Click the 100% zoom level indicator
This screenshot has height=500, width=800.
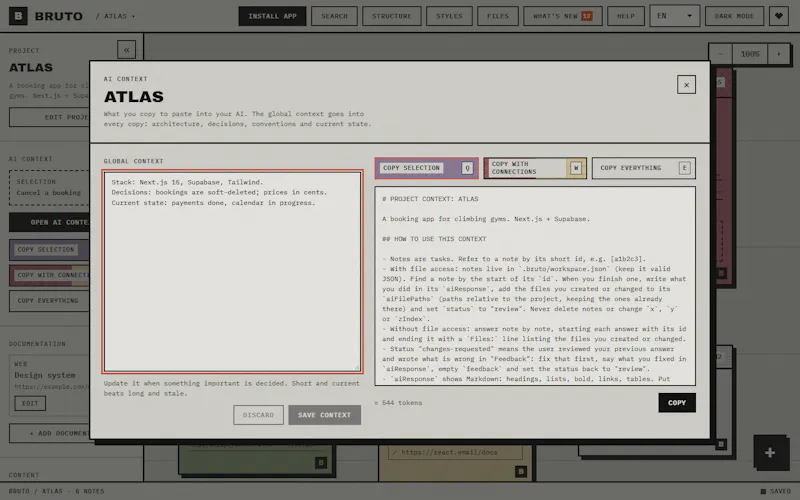point(750,54)
